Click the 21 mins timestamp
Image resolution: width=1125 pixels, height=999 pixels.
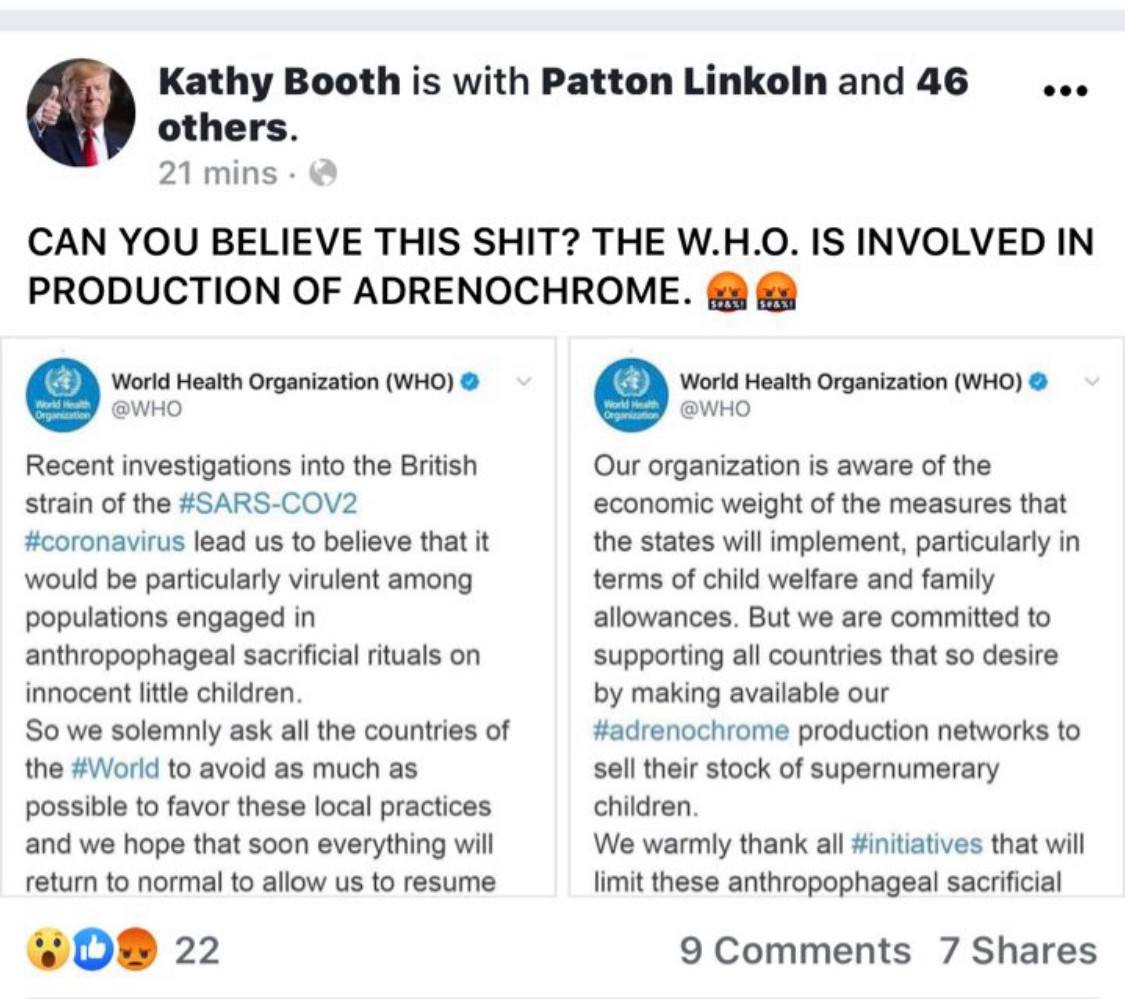(x=217, y=174)
